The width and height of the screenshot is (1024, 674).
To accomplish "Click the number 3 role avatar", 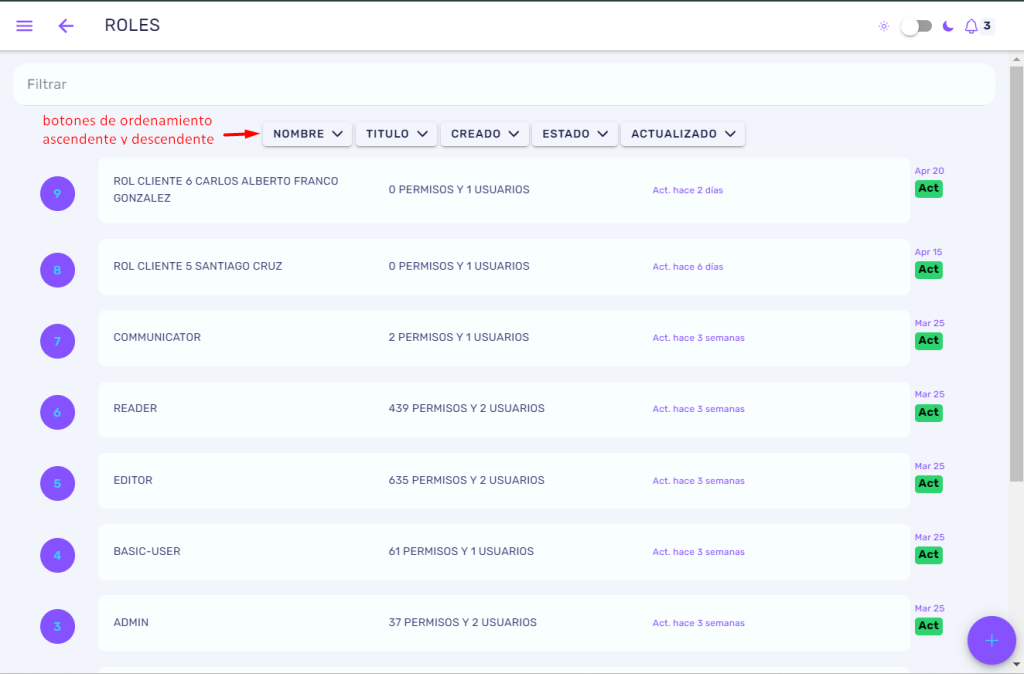I will tap(57, 626).
